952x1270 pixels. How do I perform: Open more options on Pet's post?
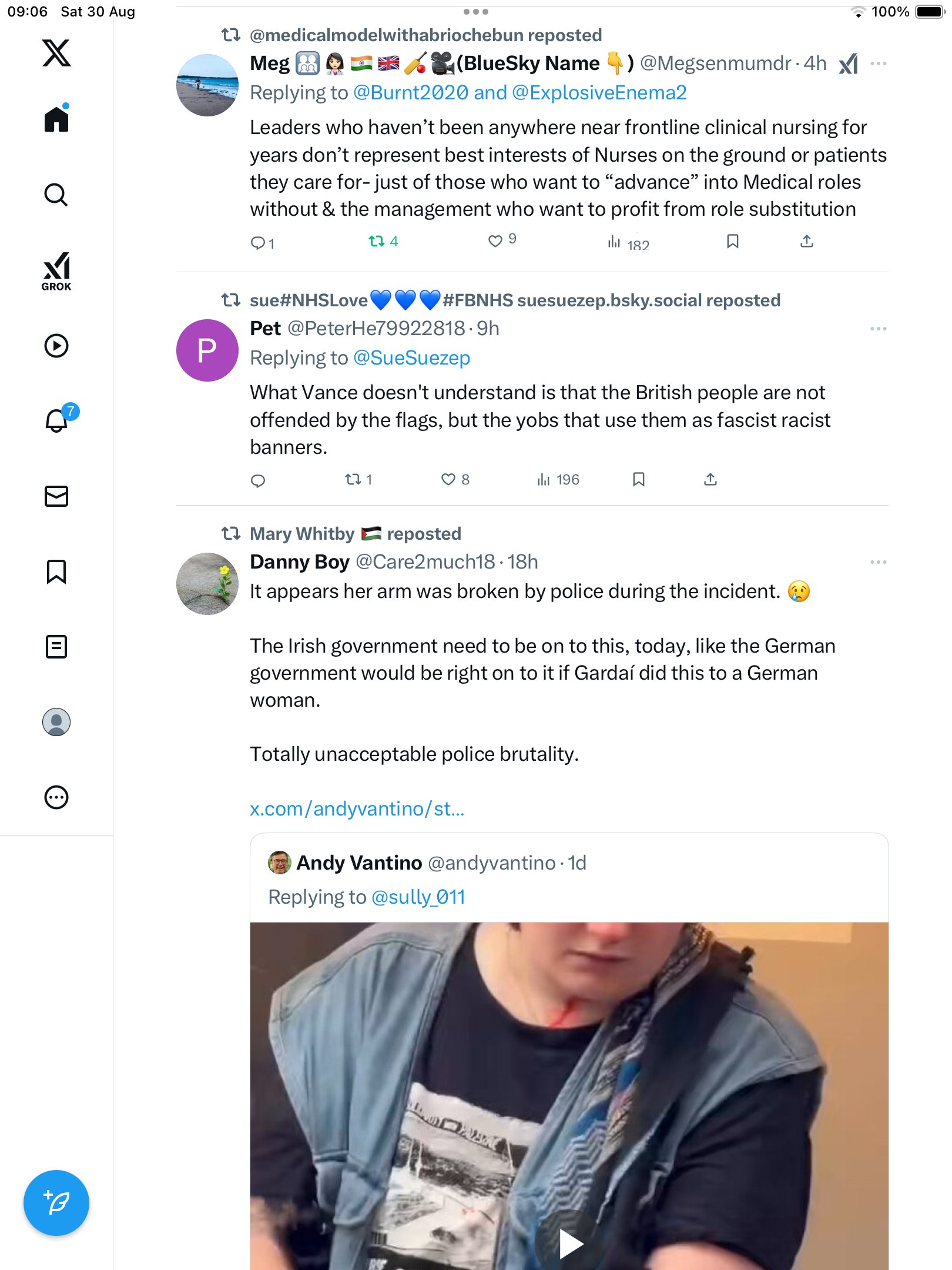(878, 329)
